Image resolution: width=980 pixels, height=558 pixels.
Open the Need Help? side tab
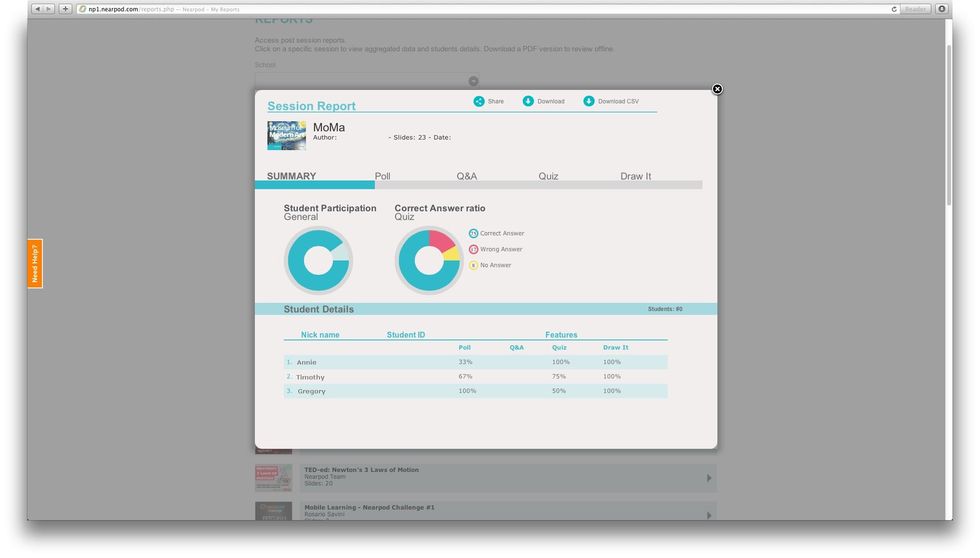tap(35, 264)
